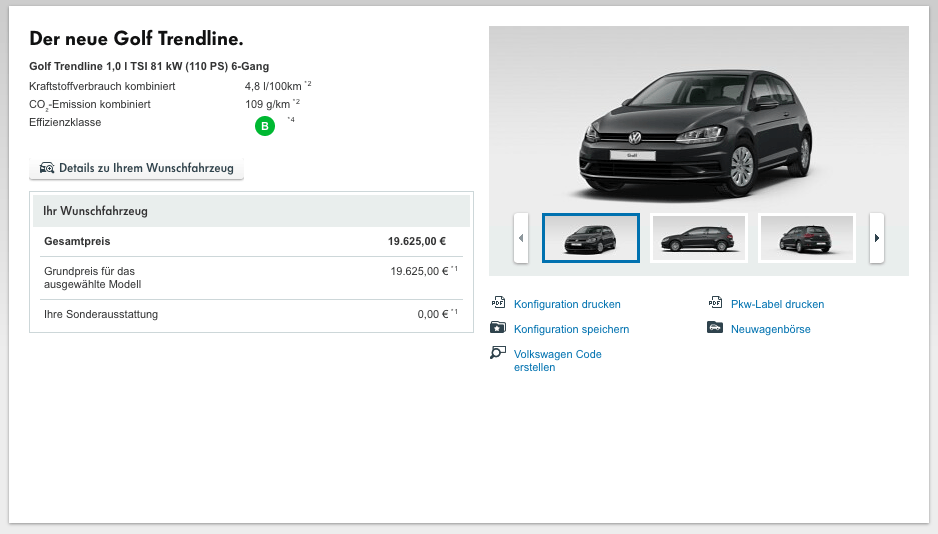938x534 pixels.
Task: Click Ihre Sonderausstattung value 0,00 €
Action: pos(433,315)
